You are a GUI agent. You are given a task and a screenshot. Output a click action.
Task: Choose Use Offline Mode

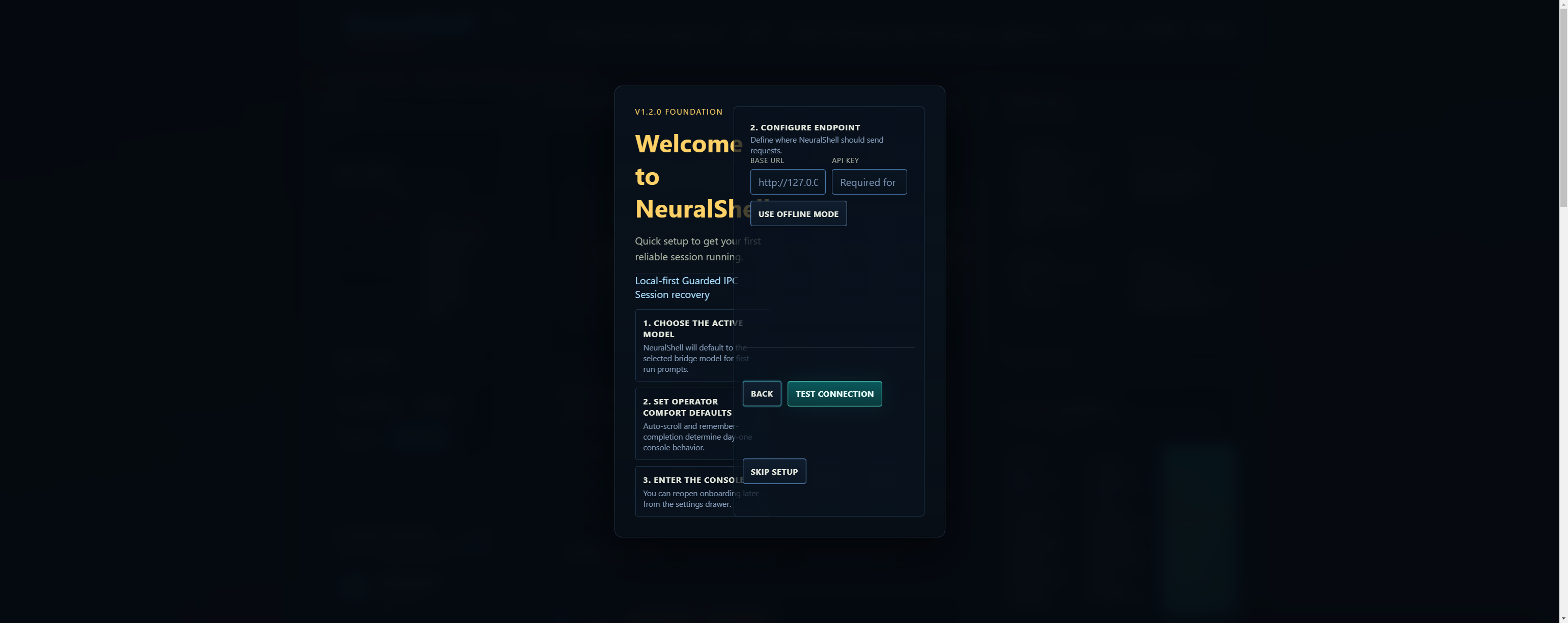click(x=798, y=214)
